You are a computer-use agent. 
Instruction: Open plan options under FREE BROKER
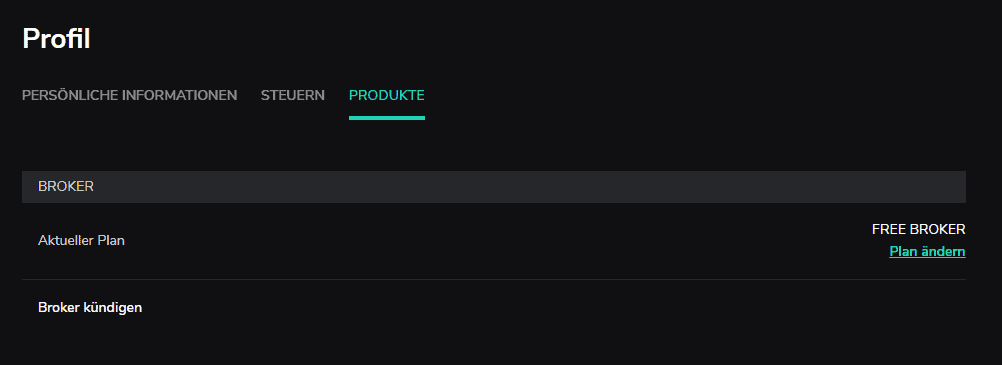pos(927,251)
